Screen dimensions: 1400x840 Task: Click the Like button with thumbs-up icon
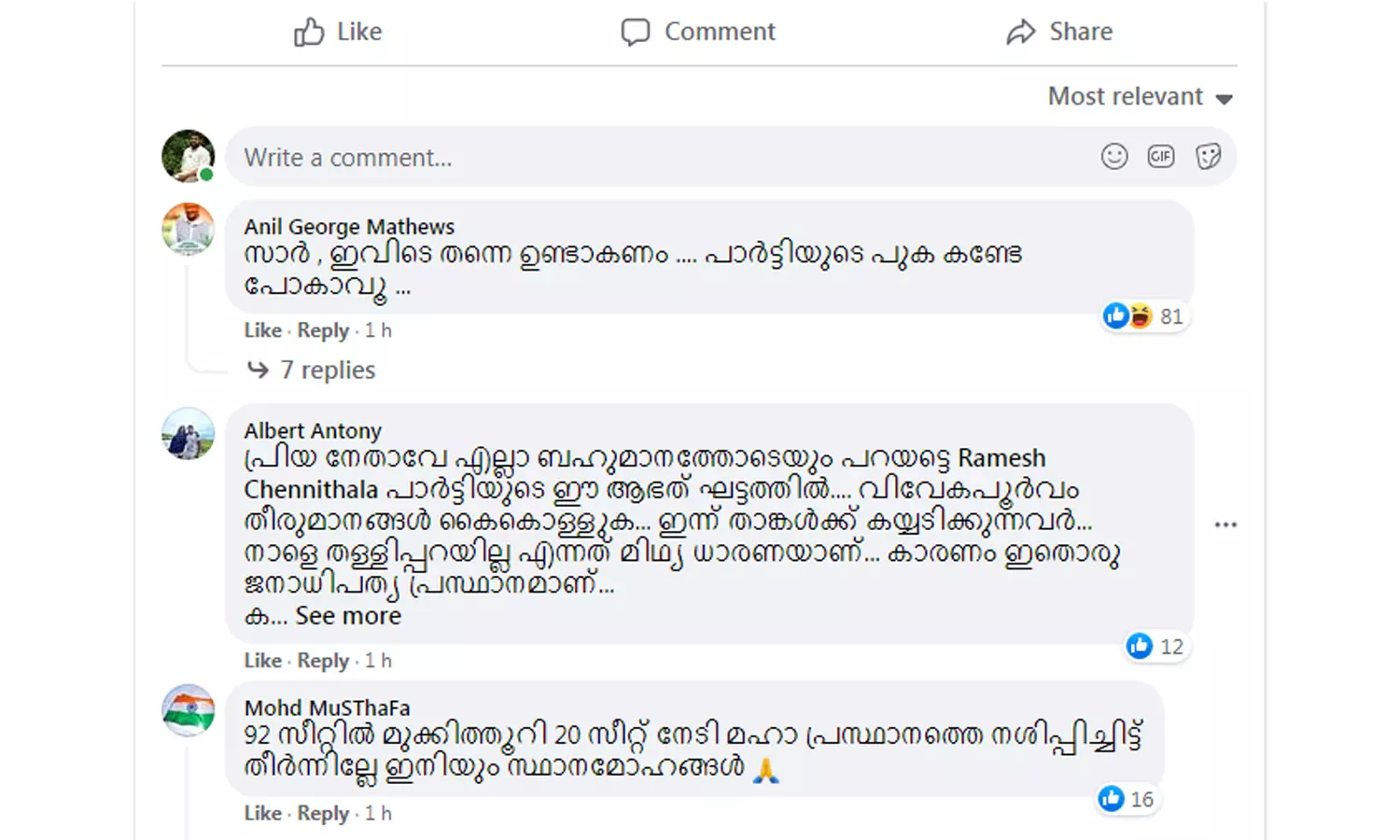coord(338,33)
